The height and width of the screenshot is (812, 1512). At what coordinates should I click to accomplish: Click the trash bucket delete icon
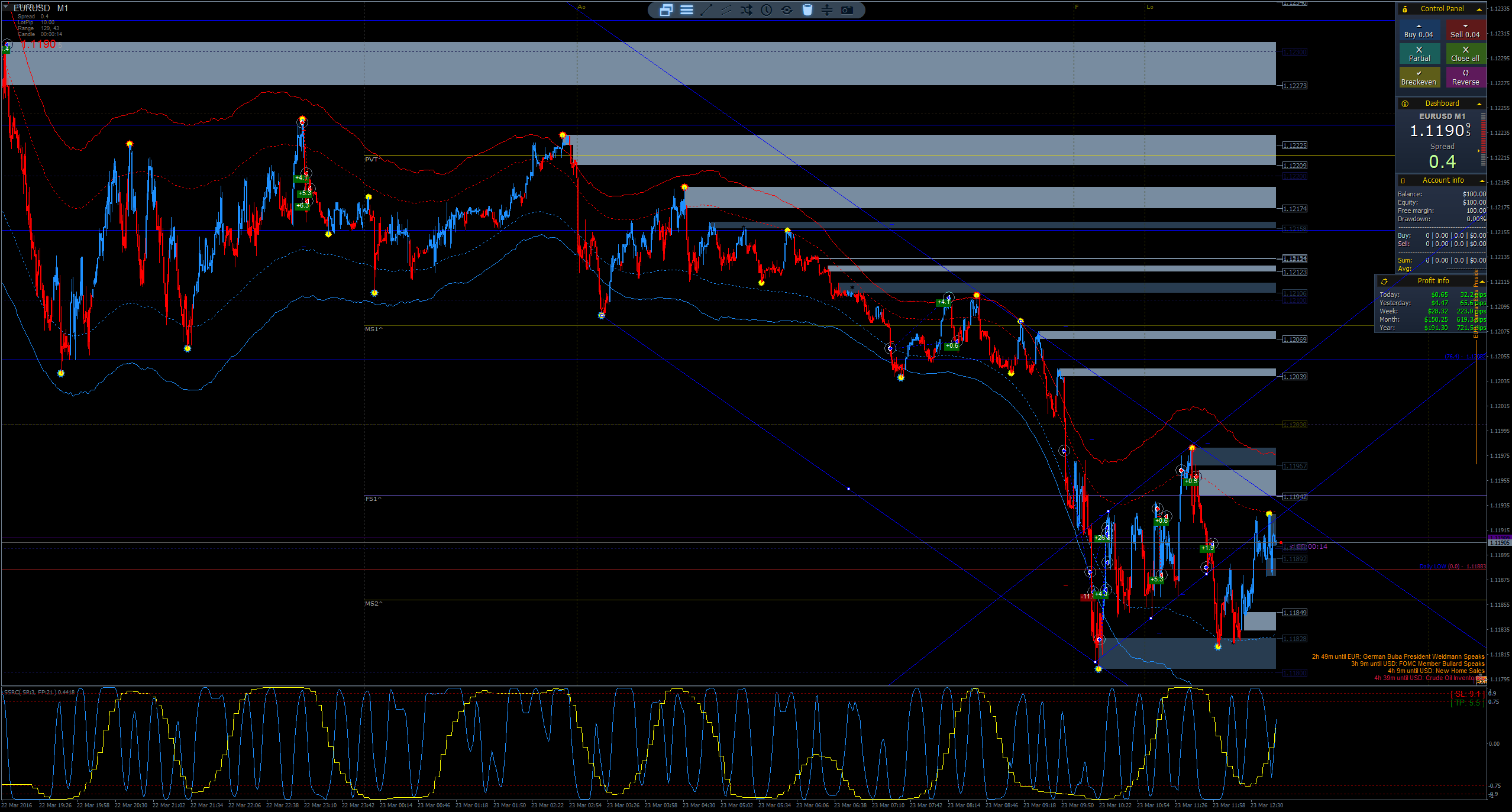pyautogui.click(x=807, y=9)
